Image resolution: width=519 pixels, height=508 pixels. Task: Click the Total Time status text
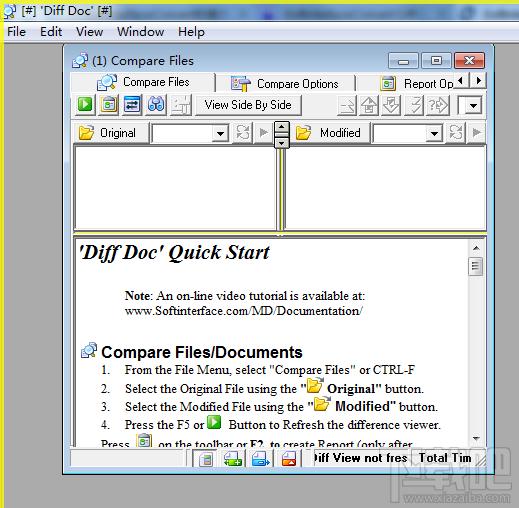[445, 458]
